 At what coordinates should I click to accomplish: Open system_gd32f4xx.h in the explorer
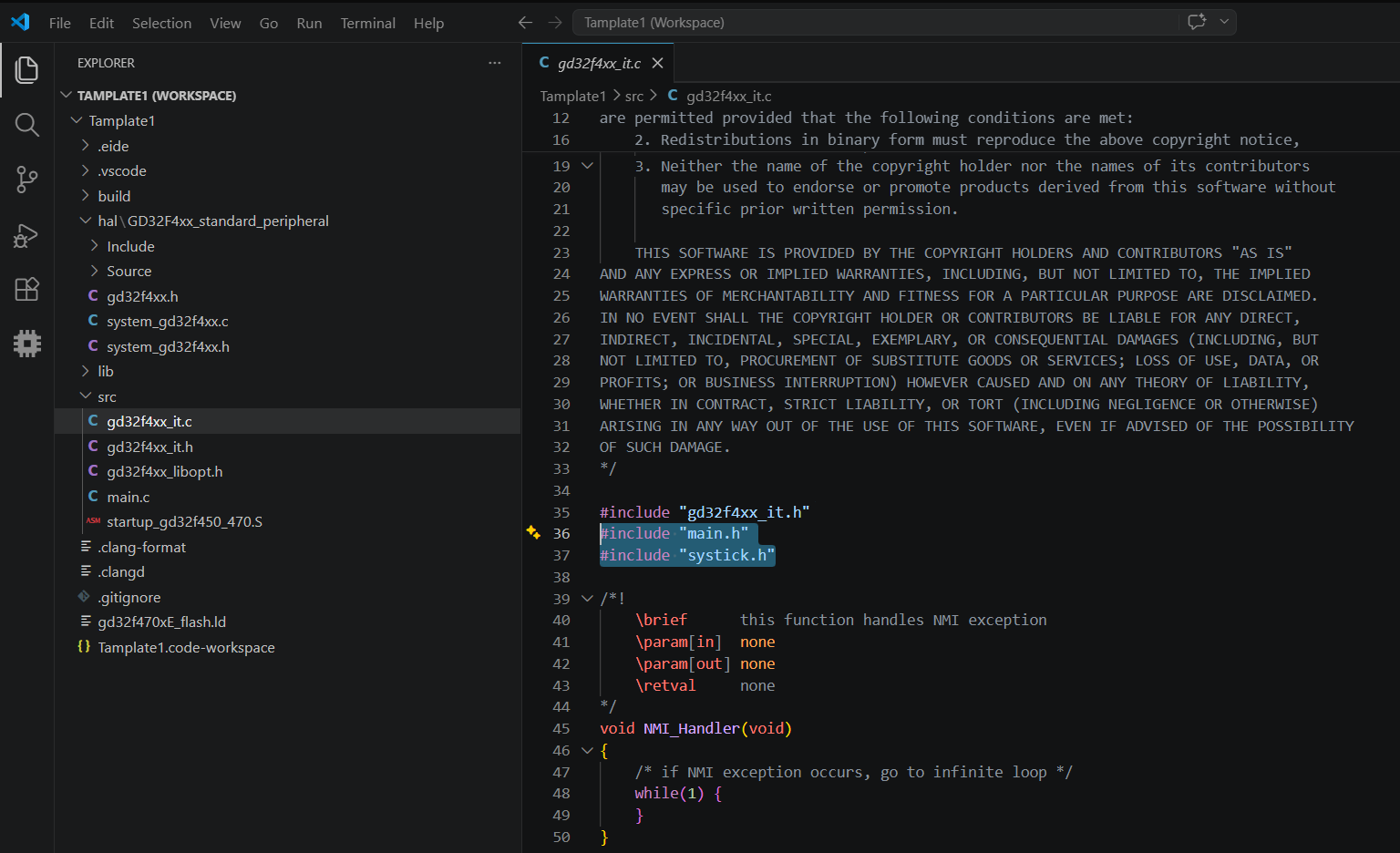168,346
